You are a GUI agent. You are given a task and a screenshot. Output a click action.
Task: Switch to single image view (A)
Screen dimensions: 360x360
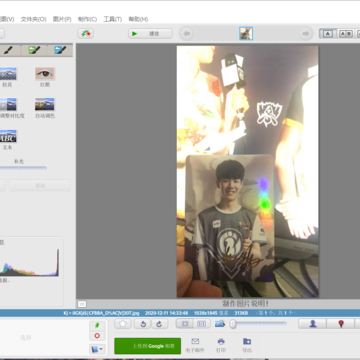click(x=328, y=34)
